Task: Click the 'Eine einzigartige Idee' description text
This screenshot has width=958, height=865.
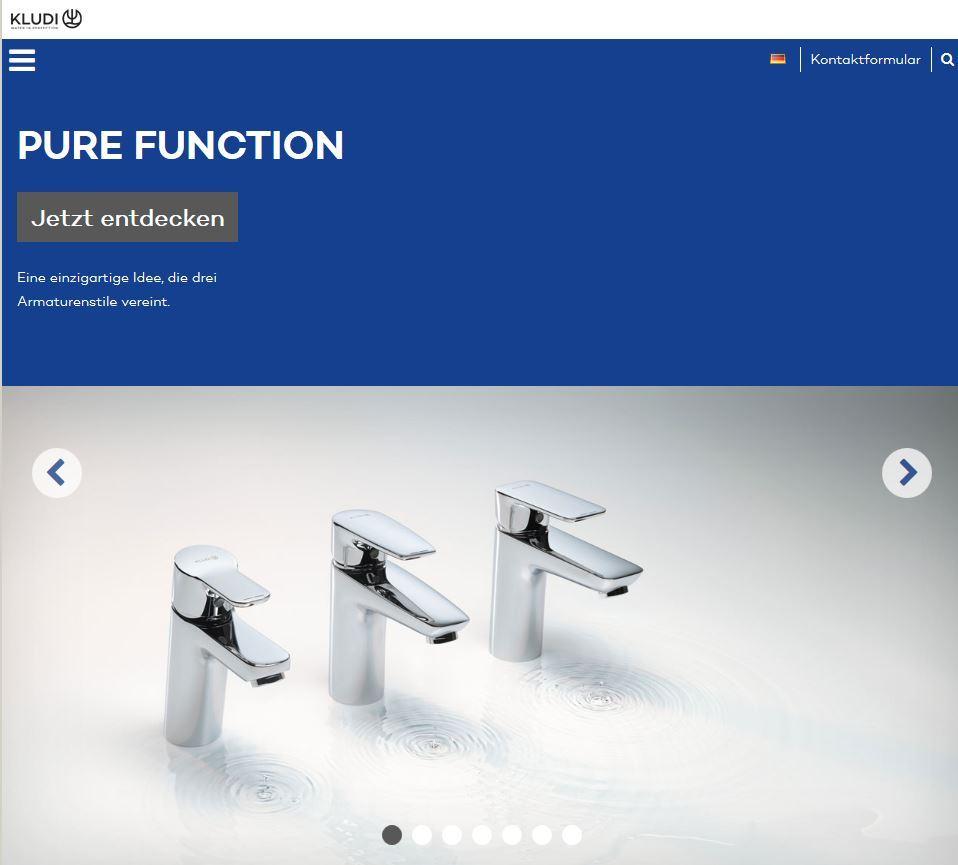Action: pos(117,290)
